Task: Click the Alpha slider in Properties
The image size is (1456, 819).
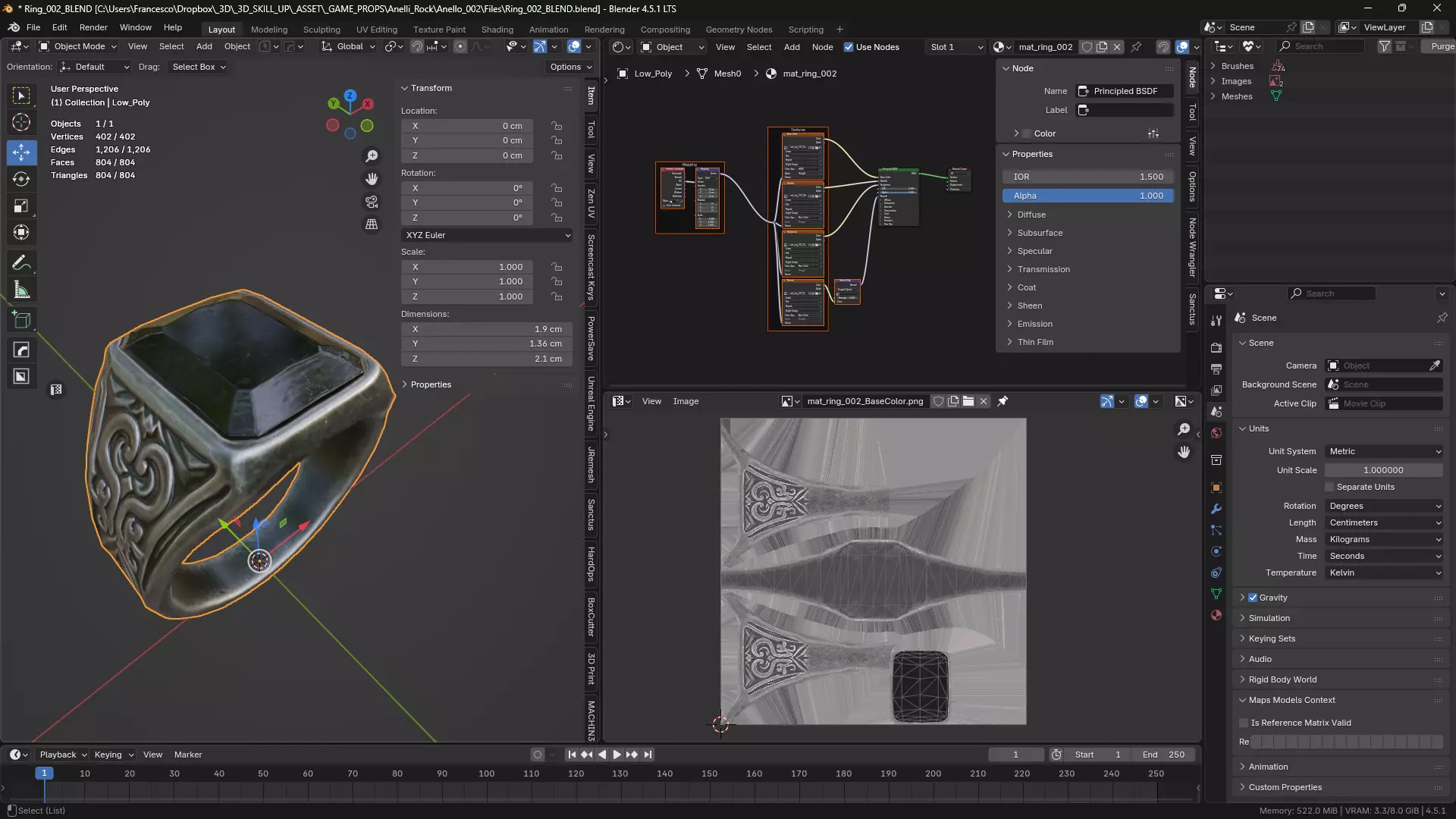Action: pos(1087,196)
